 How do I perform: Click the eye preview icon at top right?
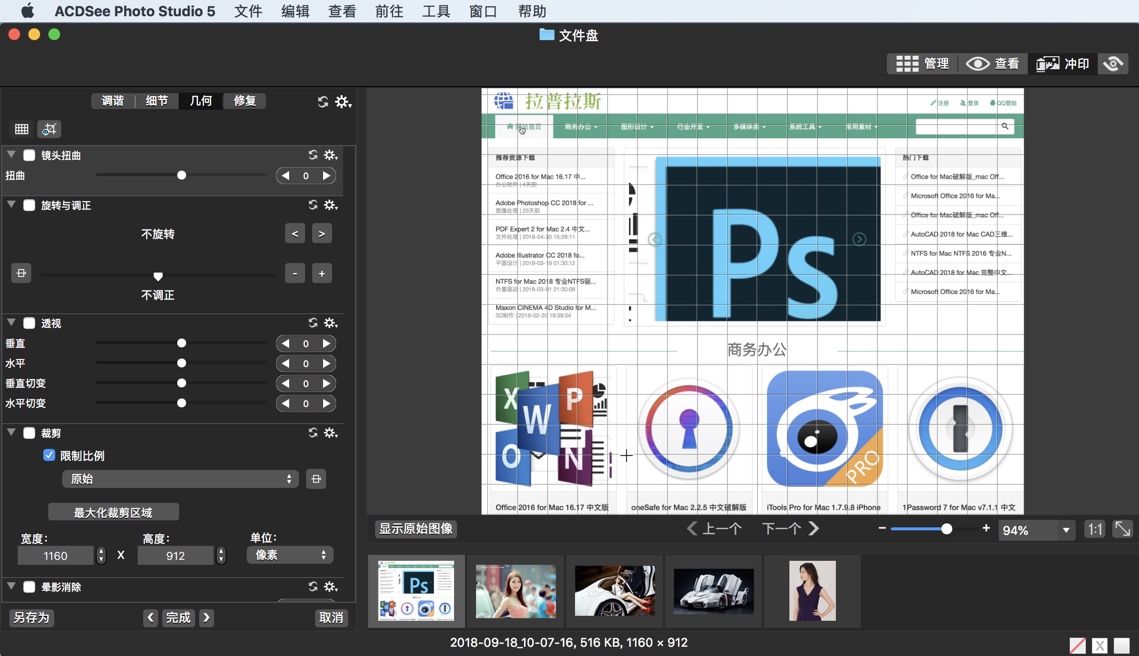[x=1113, y=63]
